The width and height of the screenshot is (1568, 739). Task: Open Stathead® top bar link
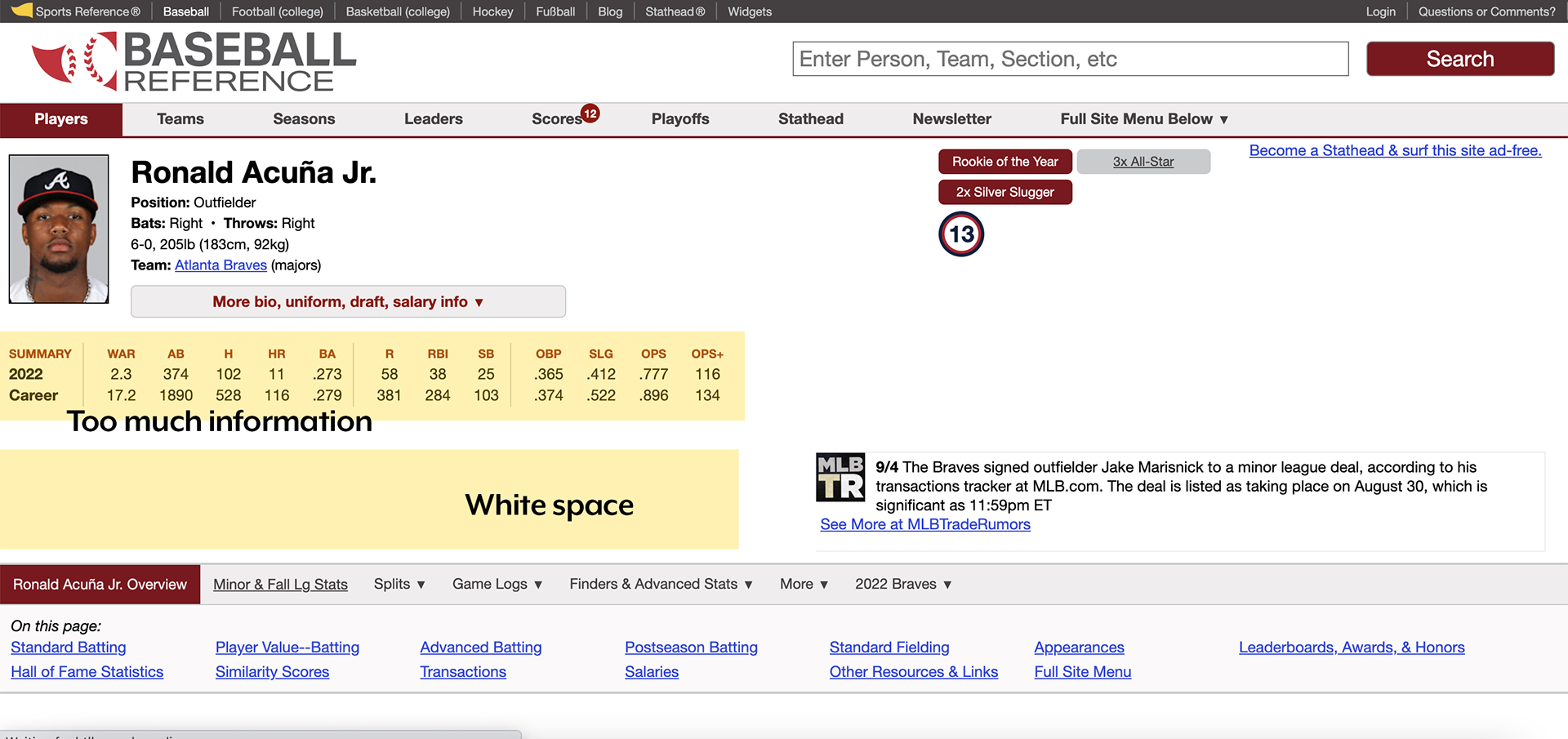(675, 11)
